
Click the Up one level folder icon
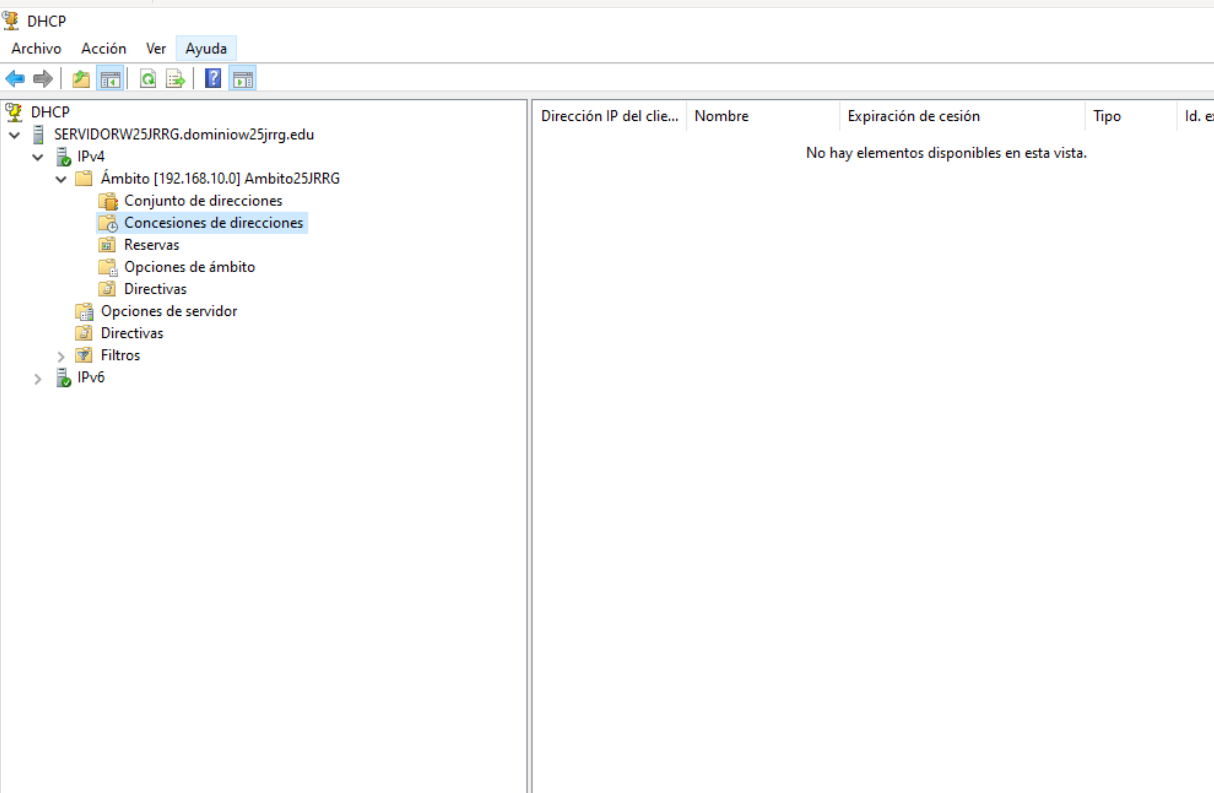tap(81, 79)
